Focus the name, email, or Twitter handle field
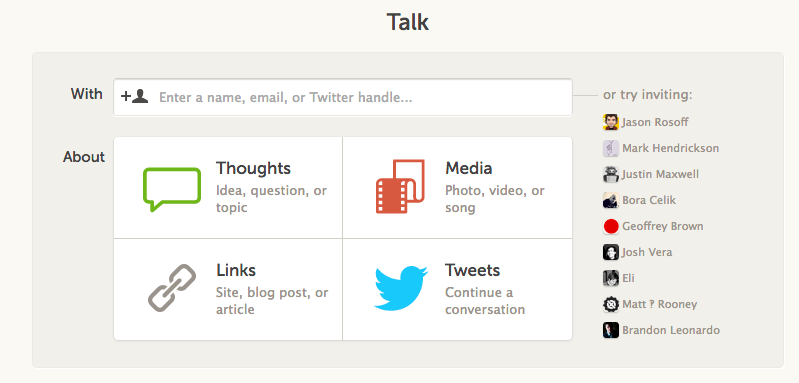 pyautogui.click(x=343, y=97)
